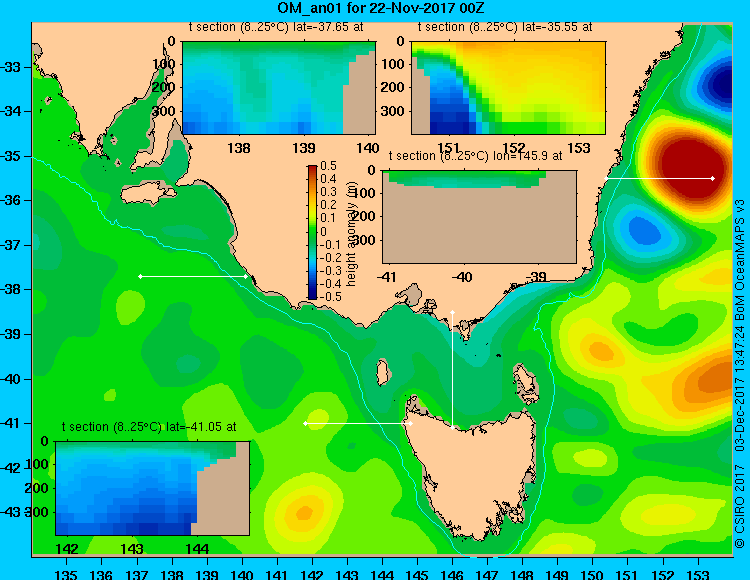Open the lat=-41.05 temperature section inset plot

[x=153, y=488]
